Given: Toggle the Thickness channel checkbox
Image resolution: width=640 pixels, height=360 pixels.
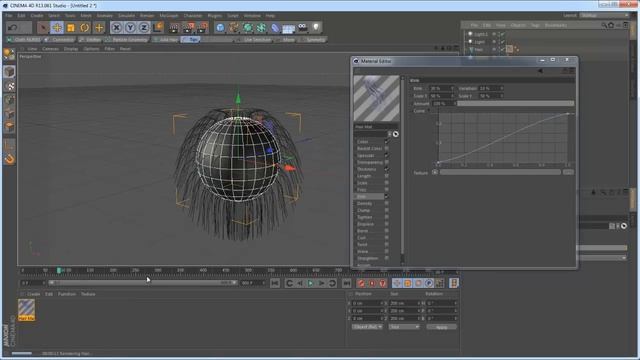Looking at the screenshot, I should 386,169.
